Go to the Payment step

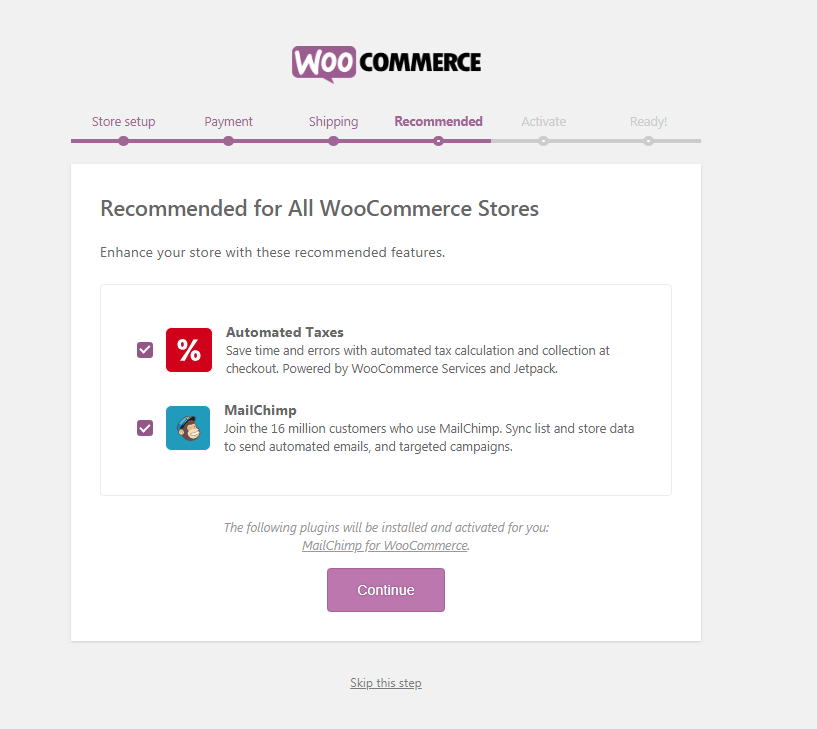pyautogui.click(x=229, y=122)
